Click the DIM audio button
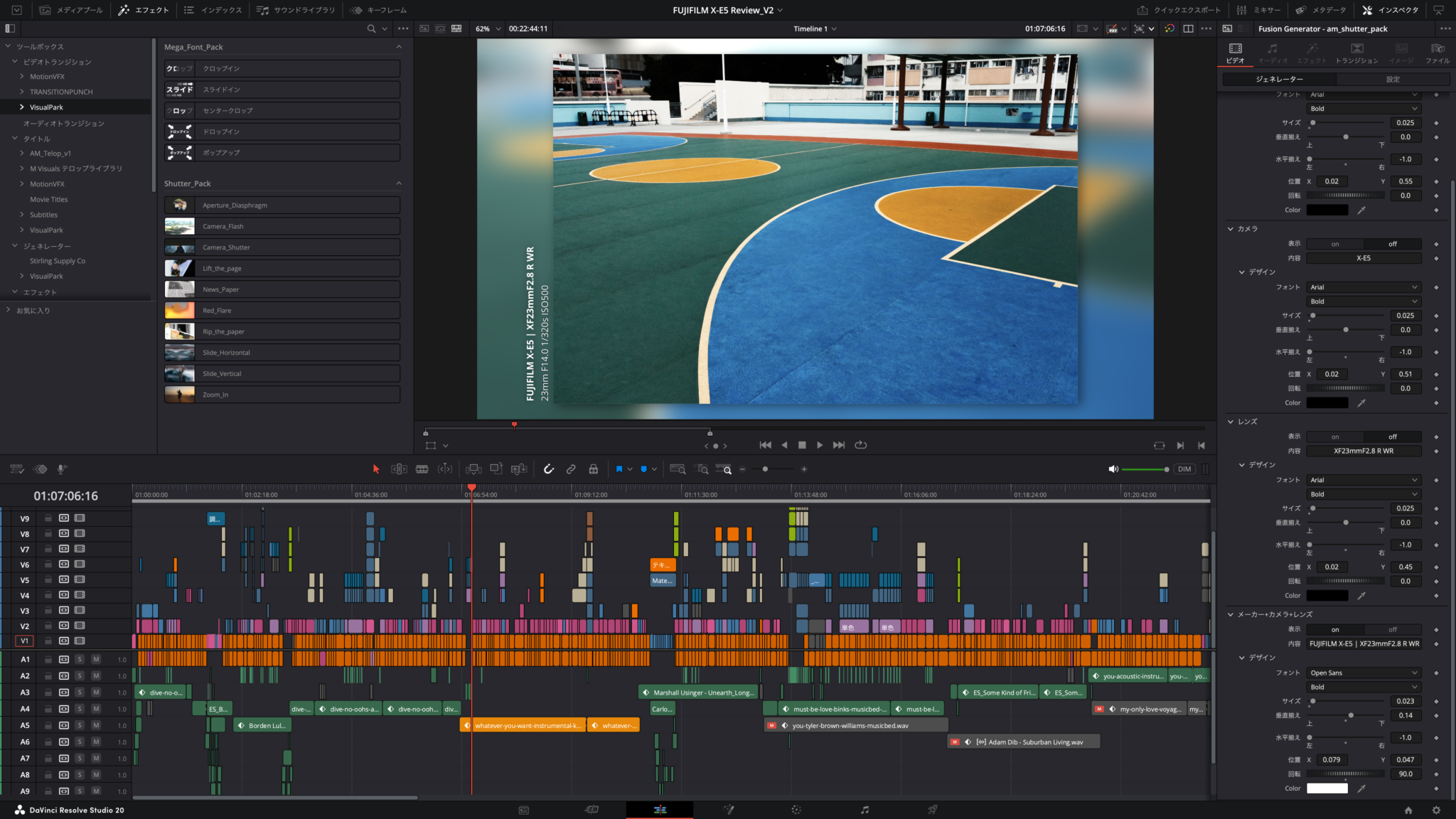The height and width of the screenshot is (819, 1456). click(1184, 469)
